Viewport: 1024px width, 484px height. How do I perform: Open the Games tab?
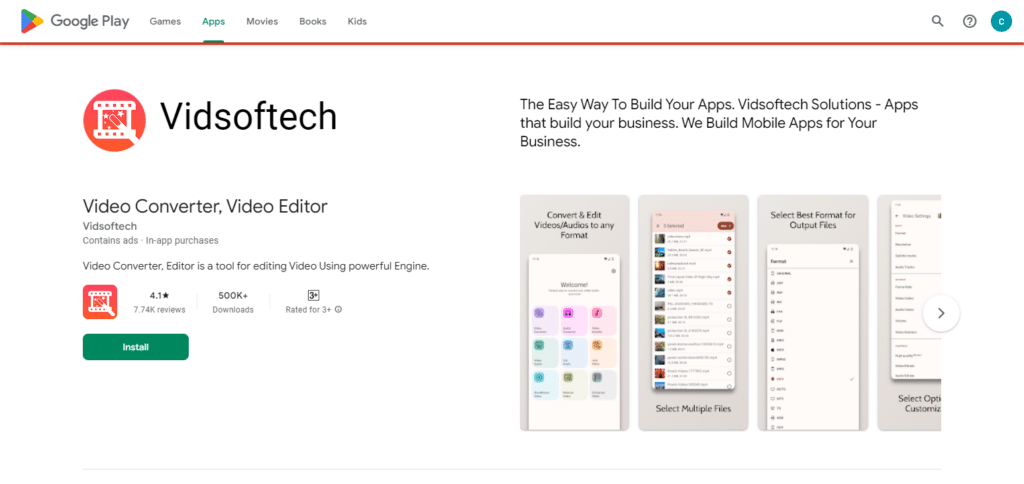coord(165,22)
